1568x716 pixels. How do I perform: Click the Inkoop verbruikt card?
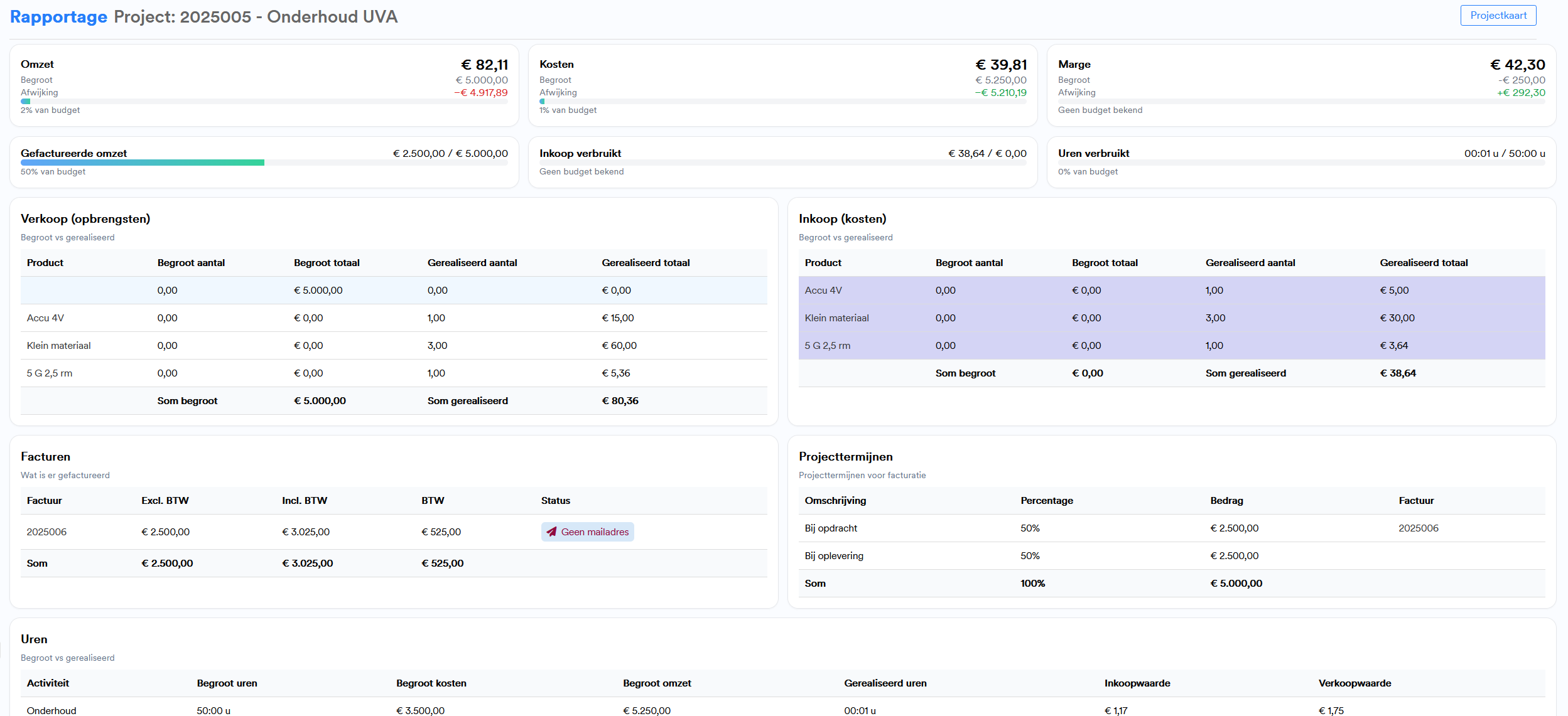click(x=782, y=162)
